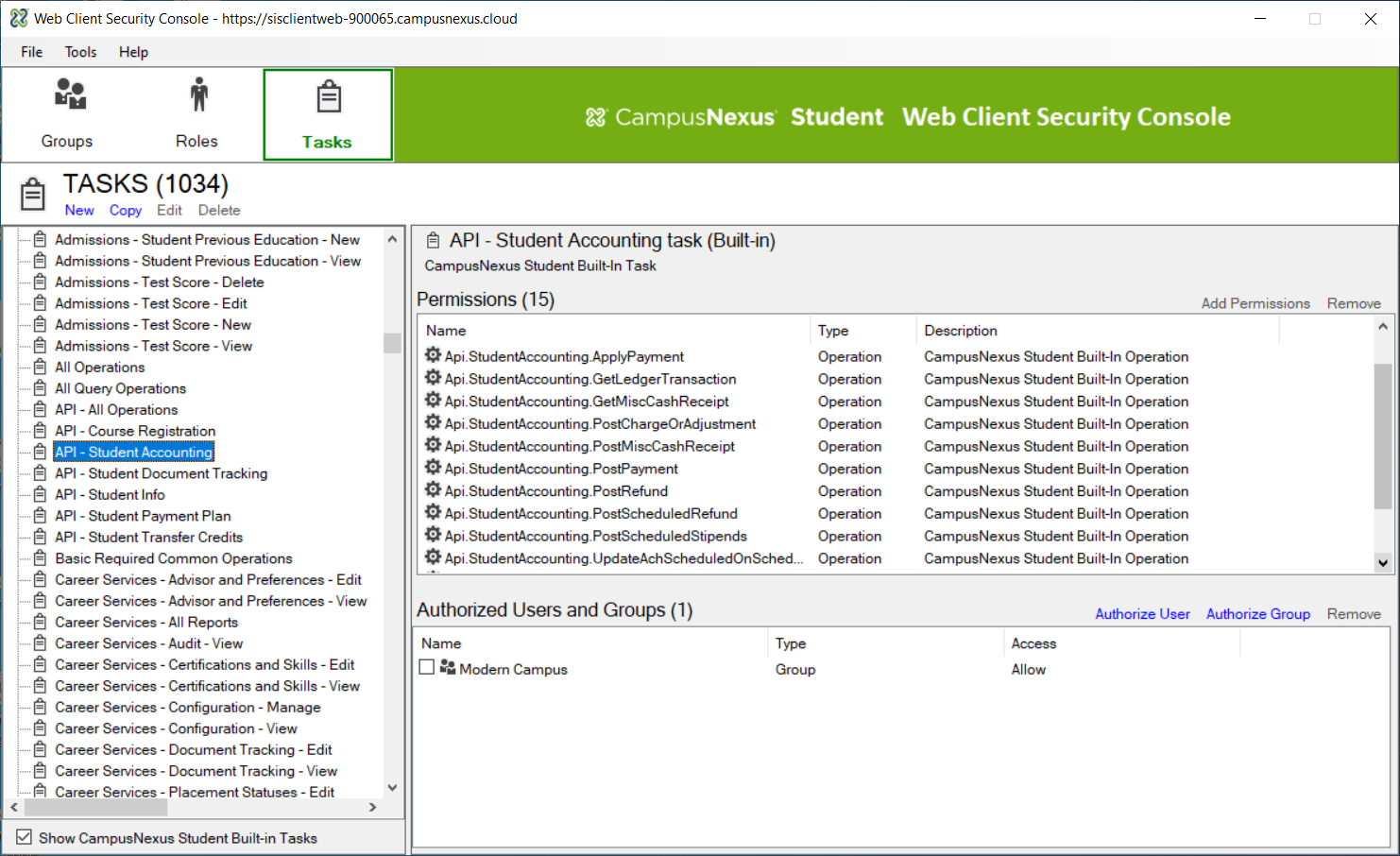This screenshot has height=856, width=1400.
Task: Click task list scroll up arrow
Action: pyautogui.click(x=392, y=238)
